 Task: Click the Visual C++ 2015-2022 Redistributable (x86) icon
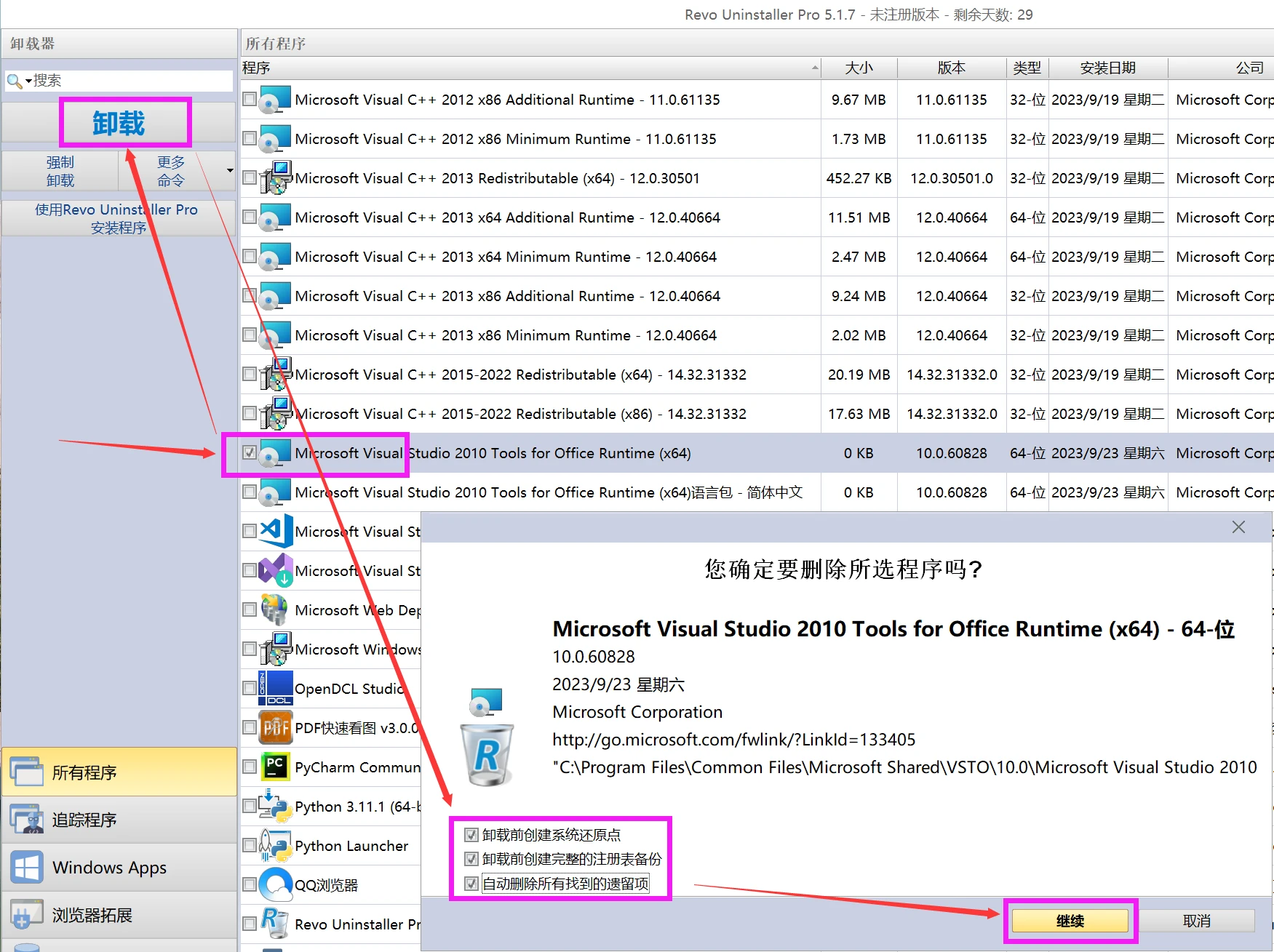pyautogui.click(x=276, y=414)
